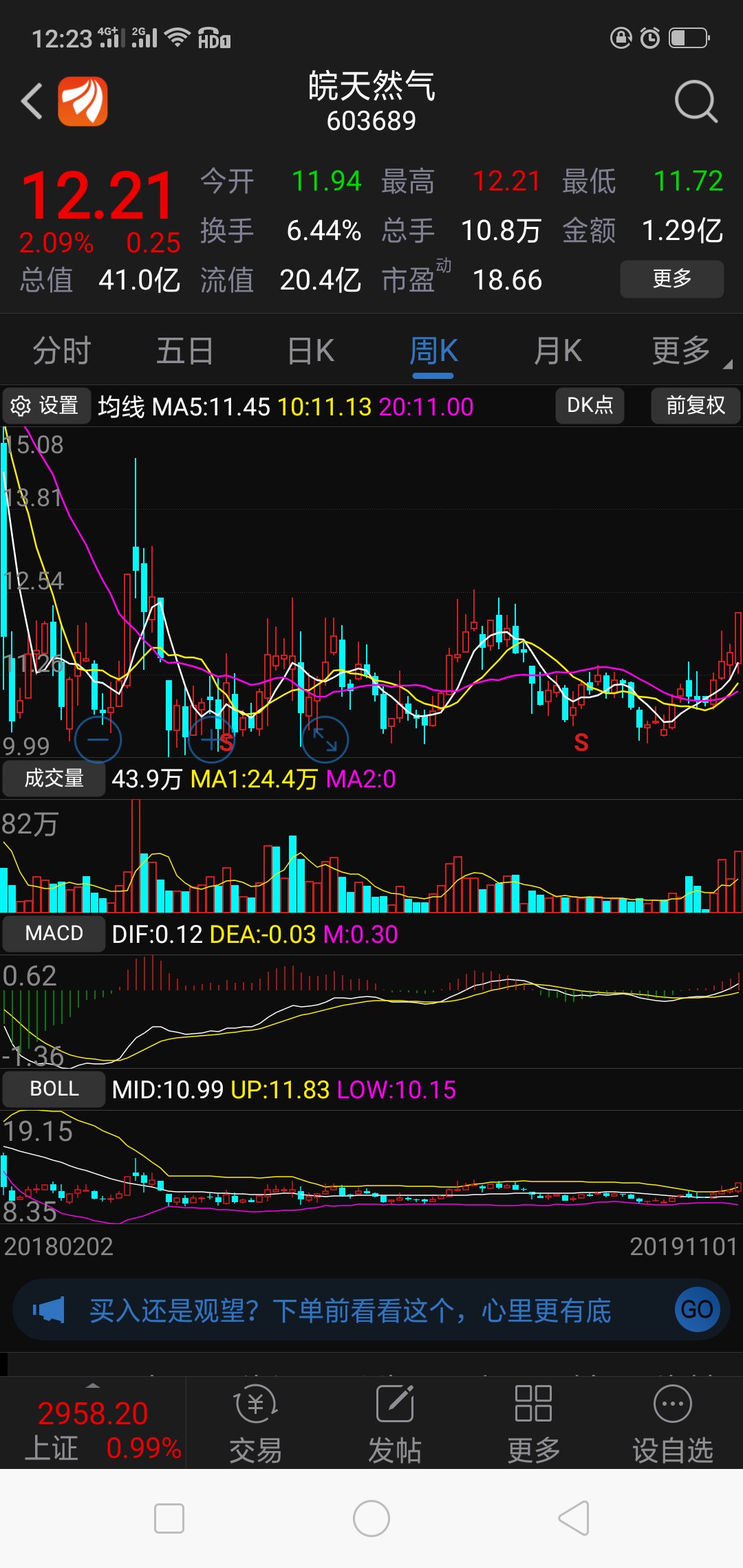743x1568 pixels.
Task: Switch to 日K tab
Action: [310, 351]
